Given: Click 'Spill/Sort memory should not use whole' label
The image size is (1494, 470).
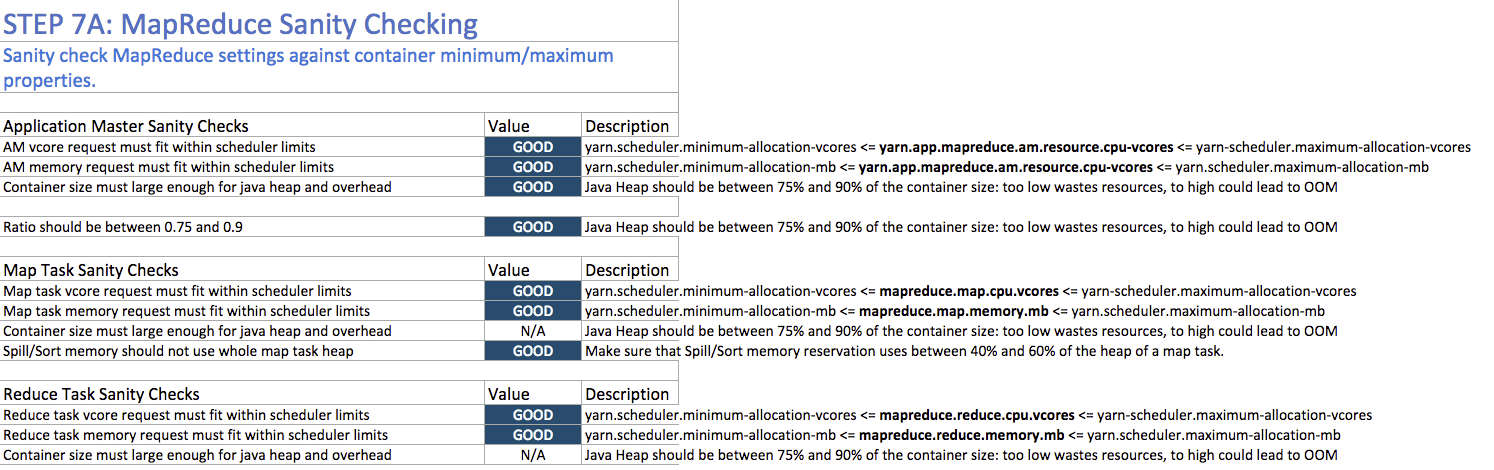Looking at the screenshot, I should 178,351.
